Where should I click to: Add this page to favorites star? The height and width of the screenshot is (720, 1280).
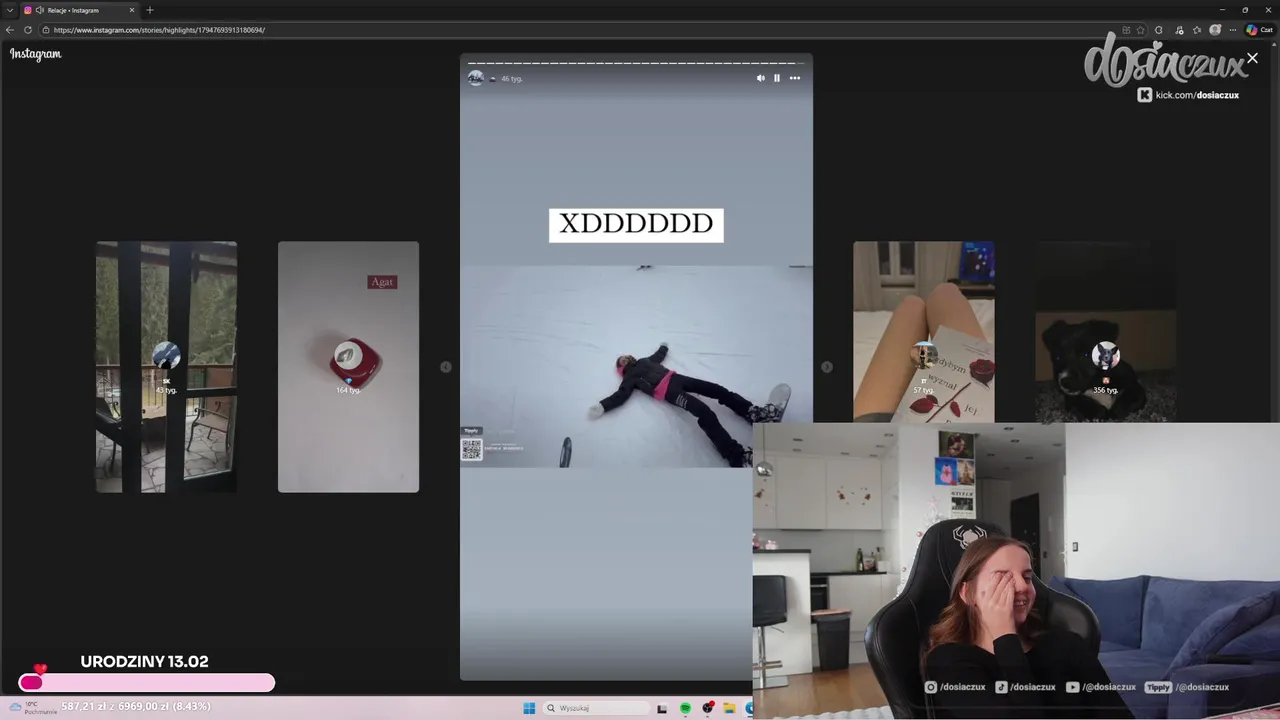click(x=1141, y=30)
